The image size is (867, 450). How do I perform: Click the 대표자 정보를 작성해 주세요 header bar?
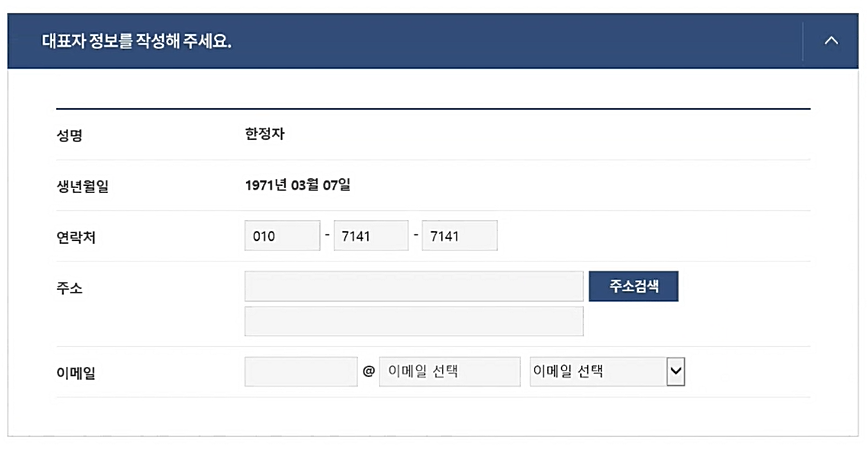[x=433, y=41]
